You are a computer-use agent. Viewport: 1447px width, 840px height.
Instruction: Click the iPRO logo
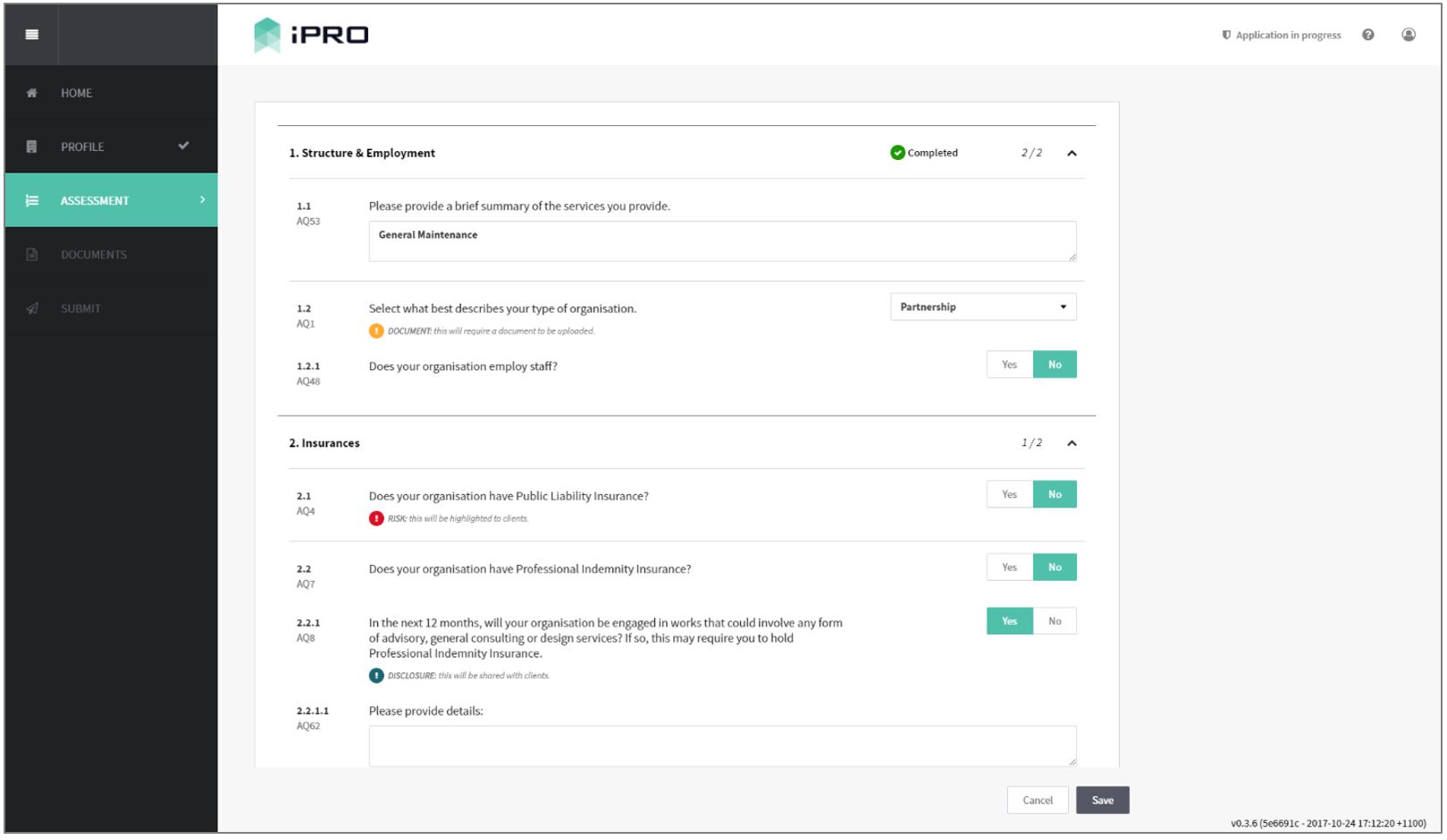click(311, 35)
